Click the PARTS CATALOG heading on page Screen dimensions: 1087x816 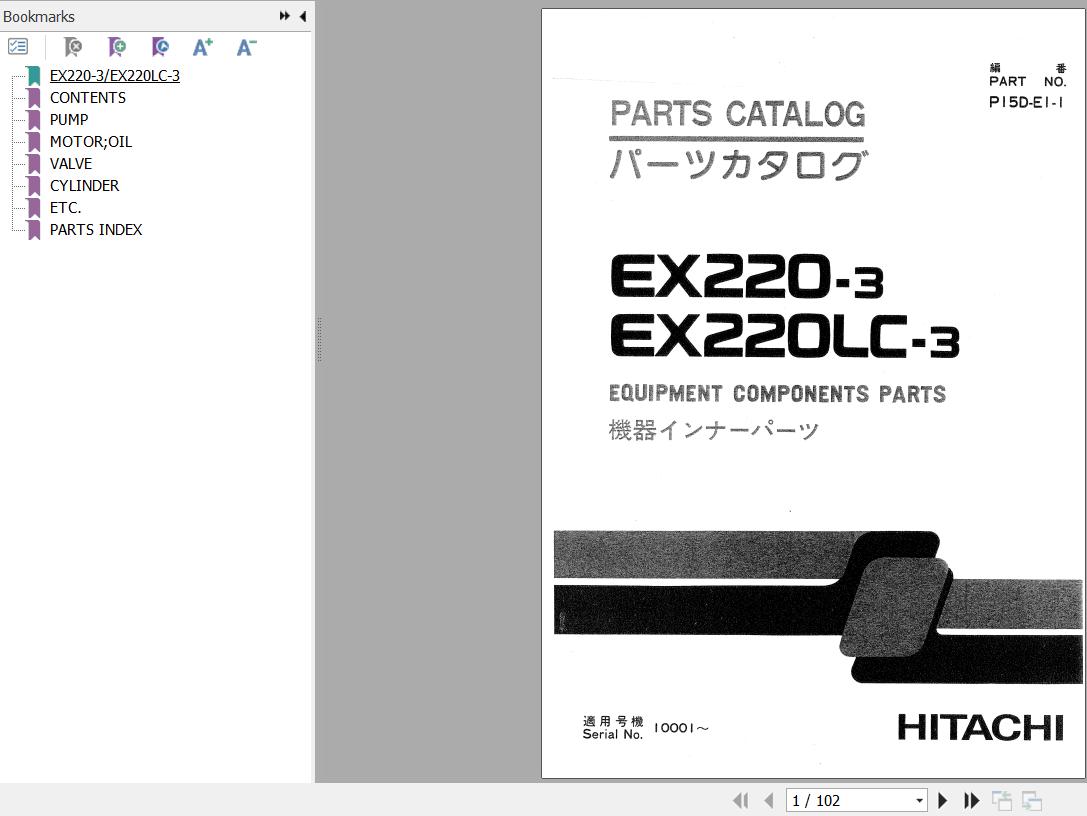(x=738, y=114)
